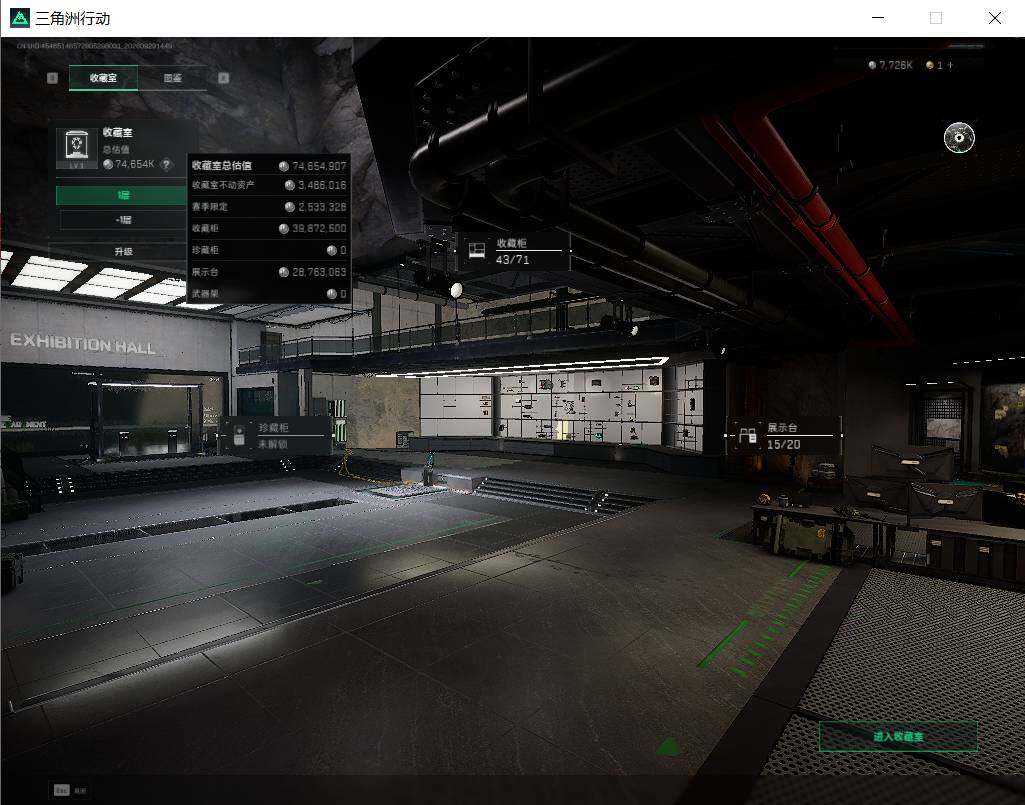Click the 珍藏柜 0 value row
This screenshot has height=805, width=1025.
coord(269,250)
